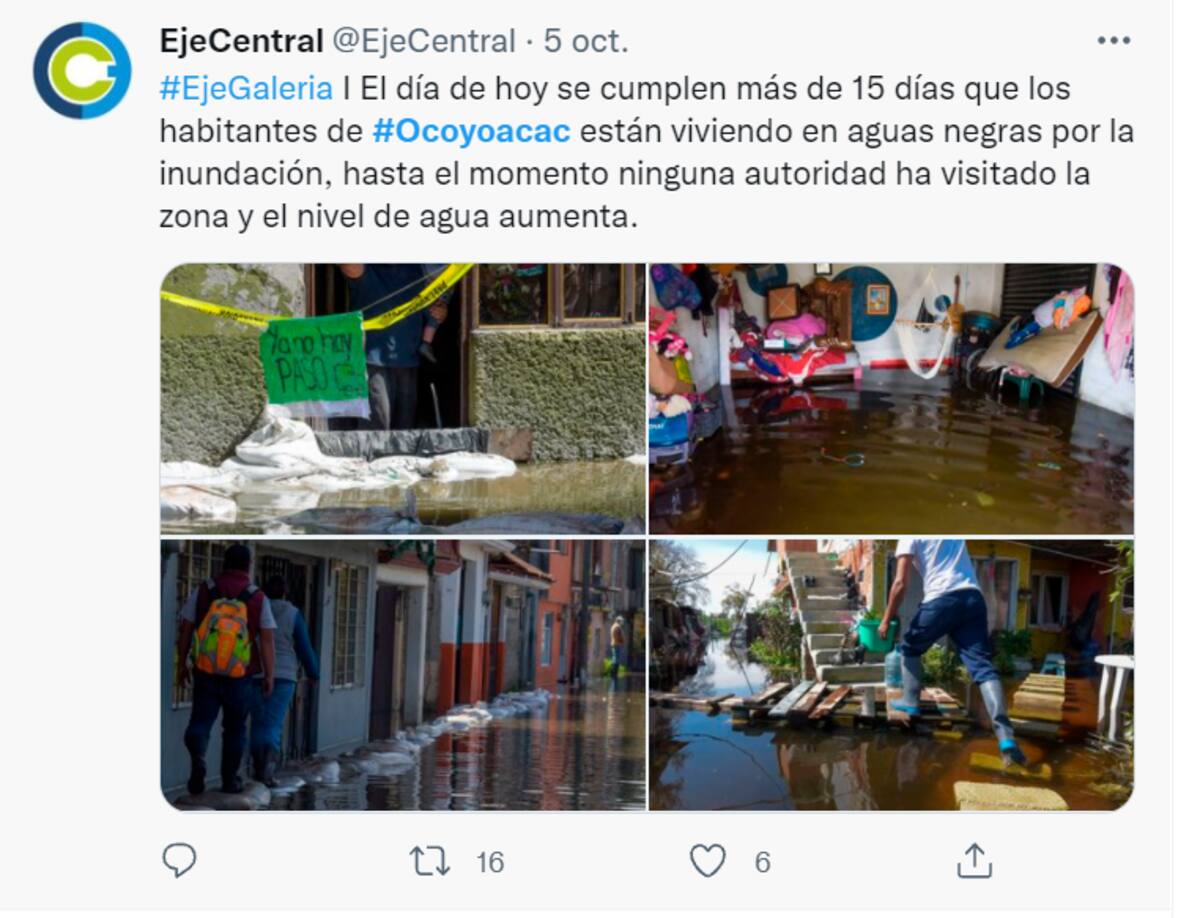This screenshot has height=918, width=1200.
Task: View the photo of person stepping on planks
Action: [x=891, y=674]
